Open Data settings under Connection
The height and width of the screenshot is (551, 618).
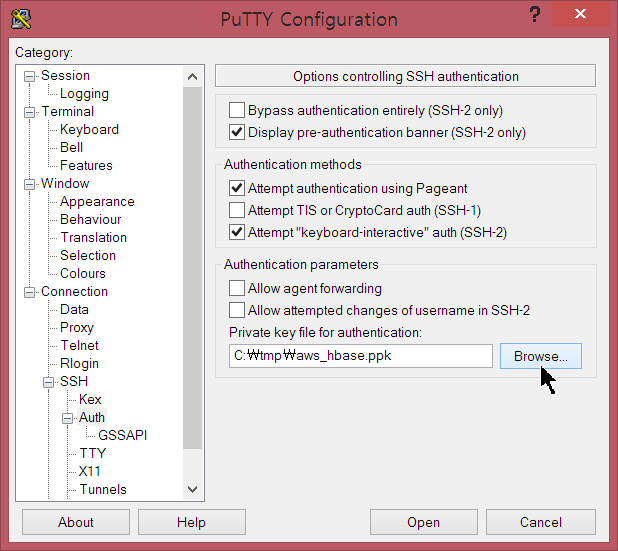[x=74, y=309]
